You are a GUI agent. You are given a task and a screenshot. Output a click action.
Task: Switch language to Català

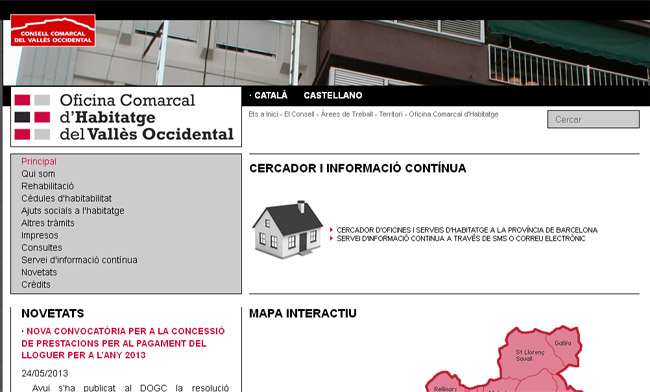coord(271,96)
